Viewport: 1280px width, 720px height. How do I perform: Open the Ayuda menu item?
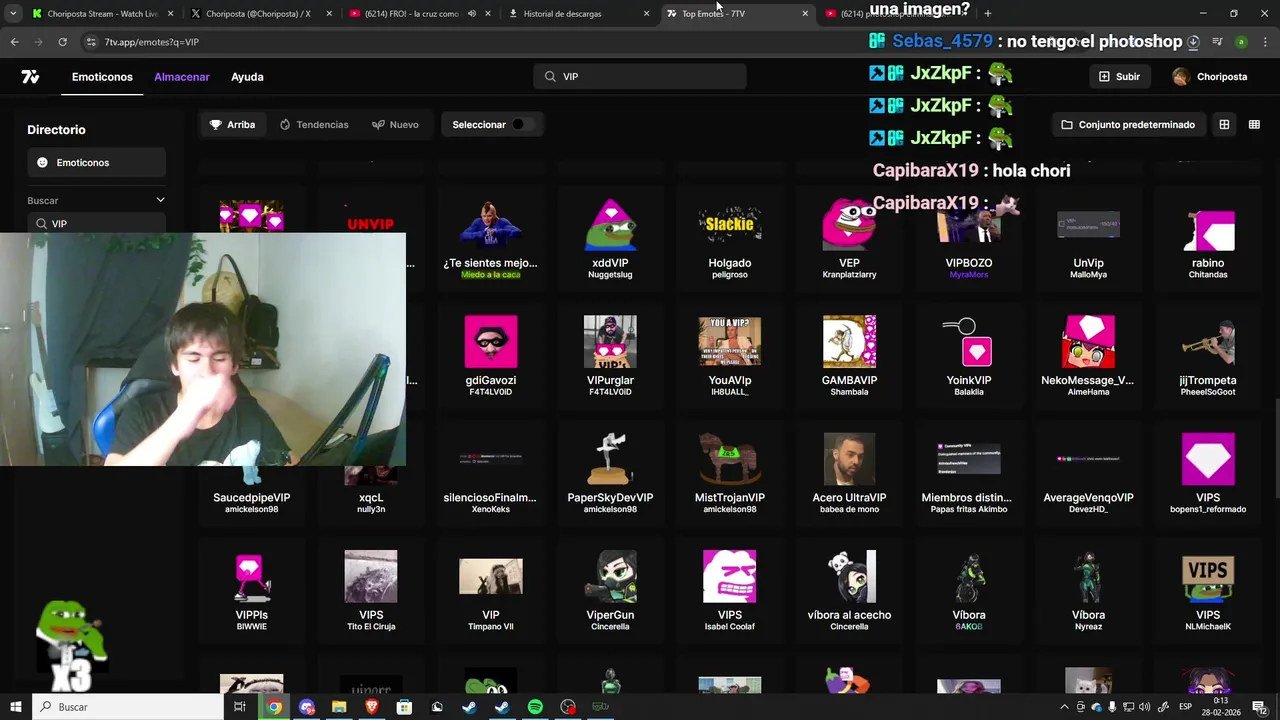click(x=247, y=77)
